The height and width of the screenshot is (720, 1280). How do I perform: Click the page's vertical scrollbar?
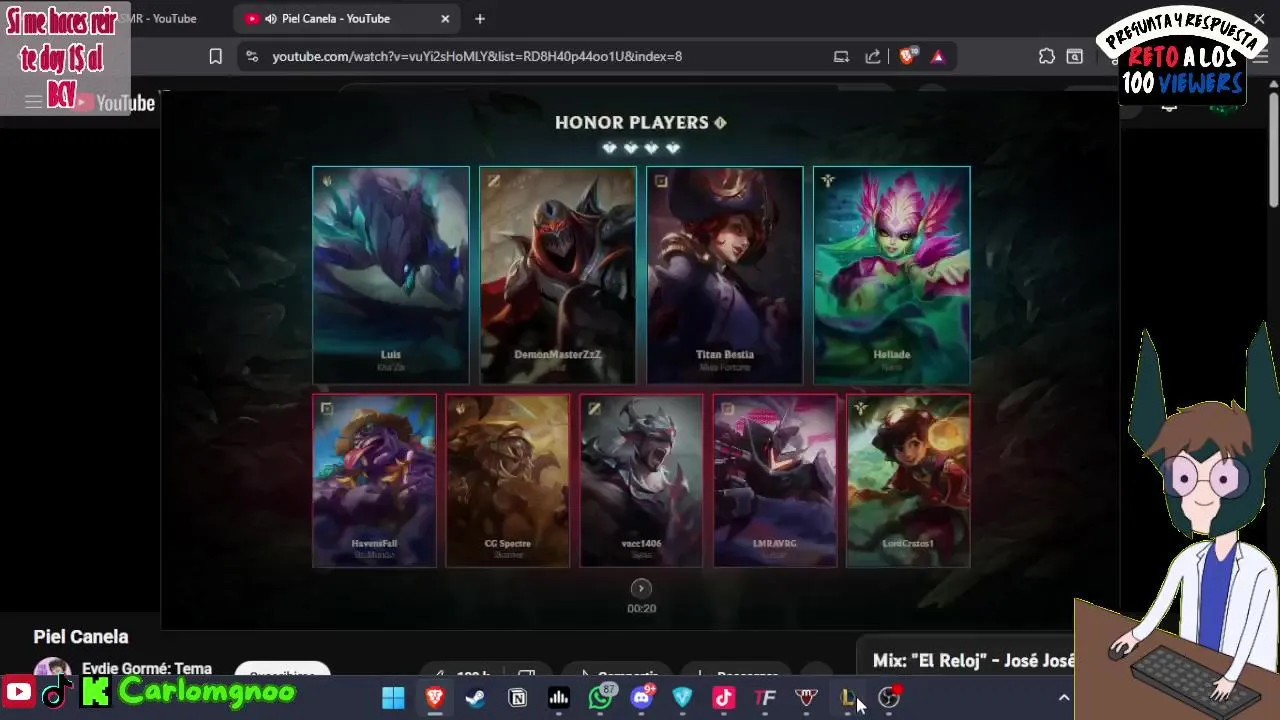(1273, 150)
